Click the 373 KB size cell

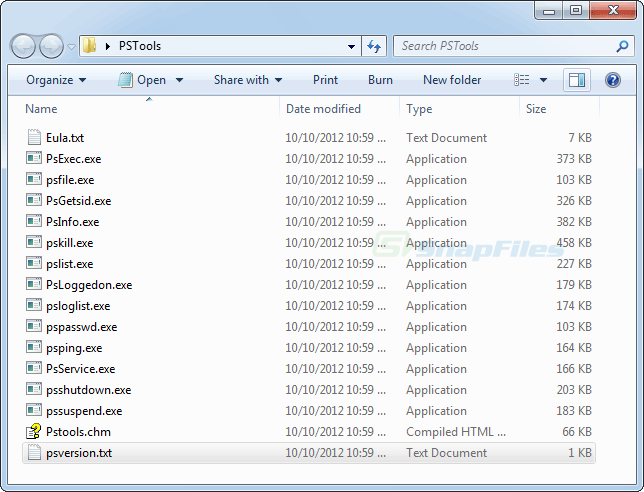[x=574, y=159]
